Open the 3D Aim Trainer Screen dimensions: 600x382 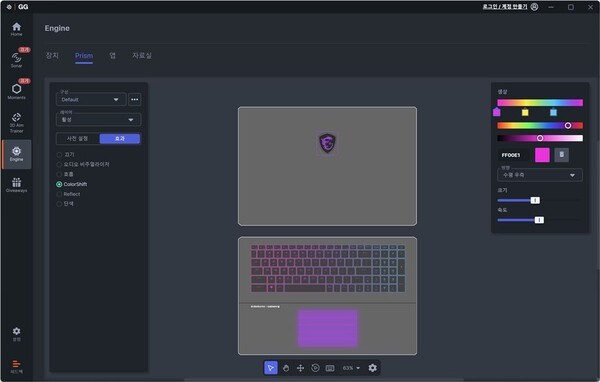tap(16, 122)
